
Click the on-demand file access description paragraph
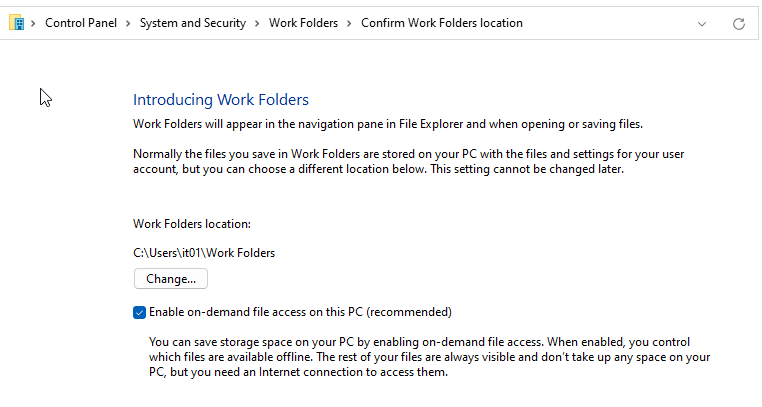point(432,357)
